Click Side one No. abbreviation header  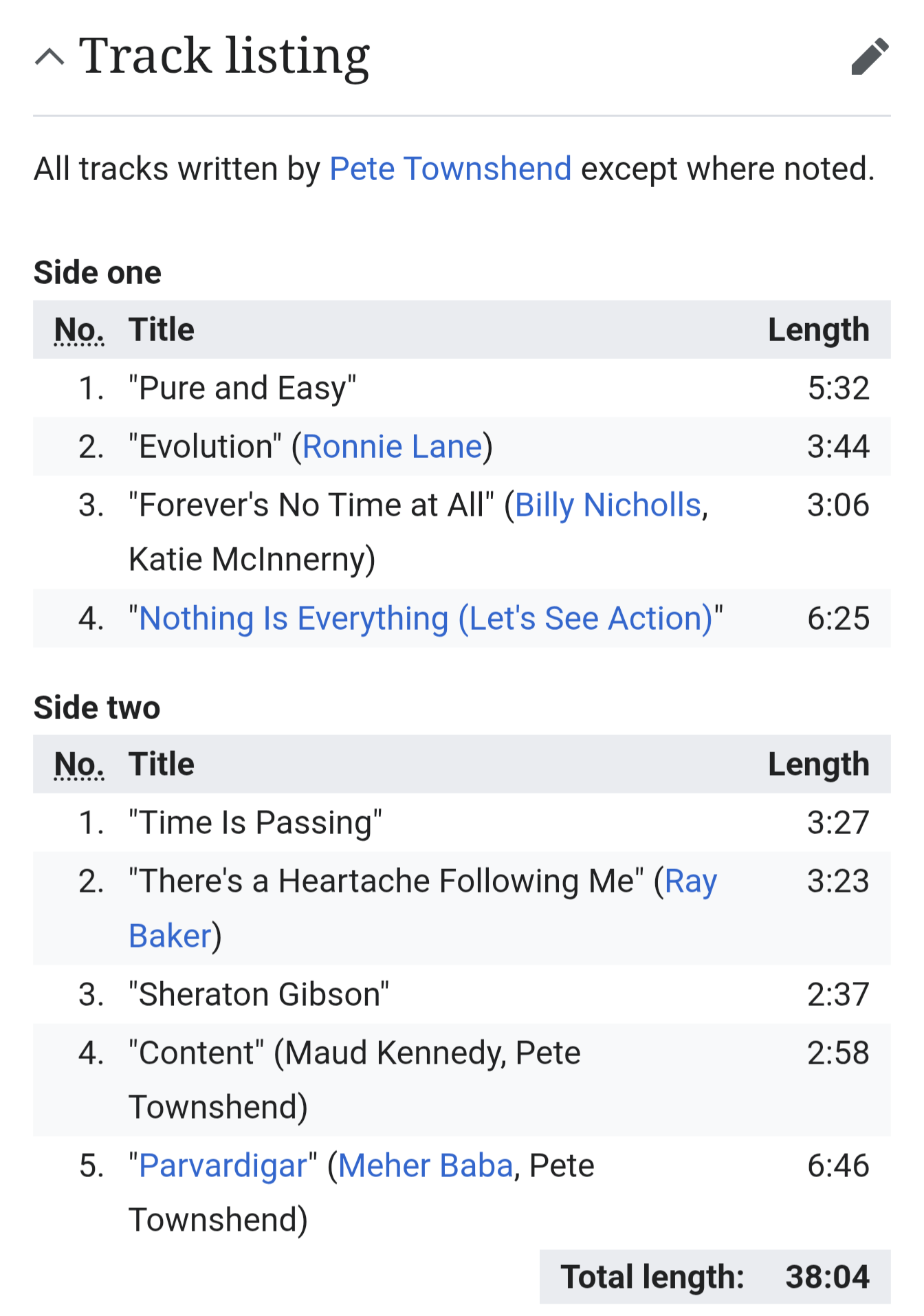(x=79, y=330)
